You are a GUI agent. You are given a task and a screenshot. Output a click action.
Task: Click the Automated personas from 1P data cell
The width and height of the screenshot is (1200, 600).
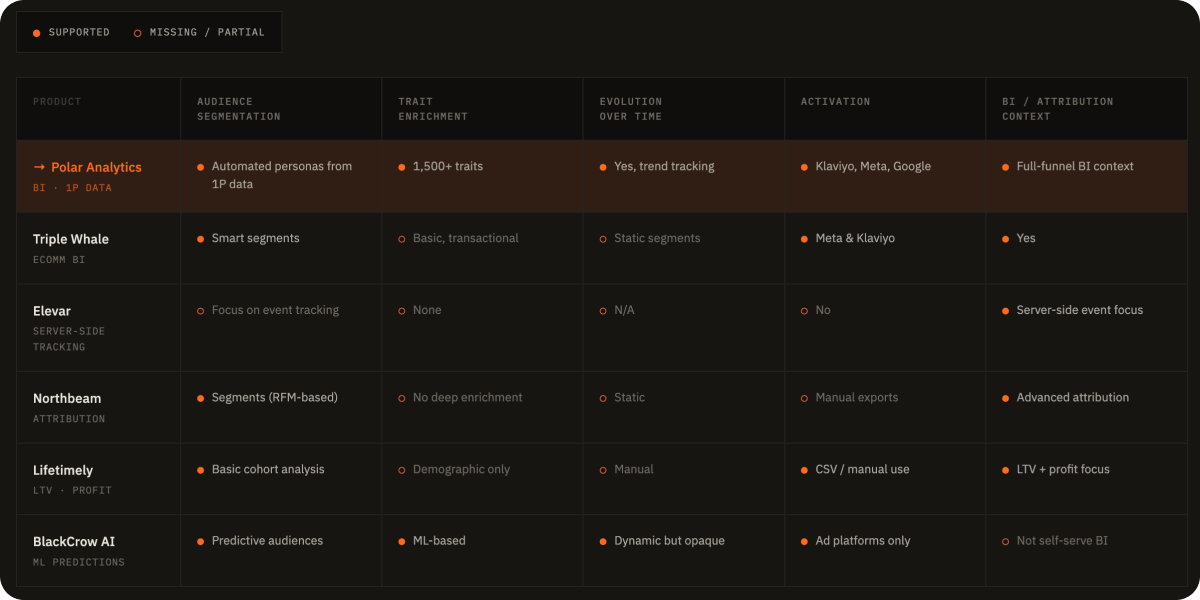click(x=282, y=175)
